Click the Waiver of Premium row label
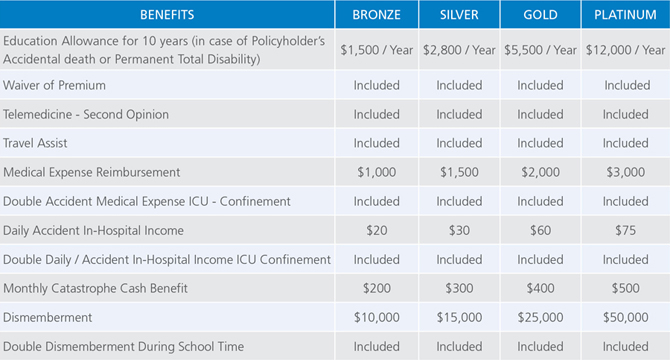This screenshot has width=670, height=360. [54, 85]
